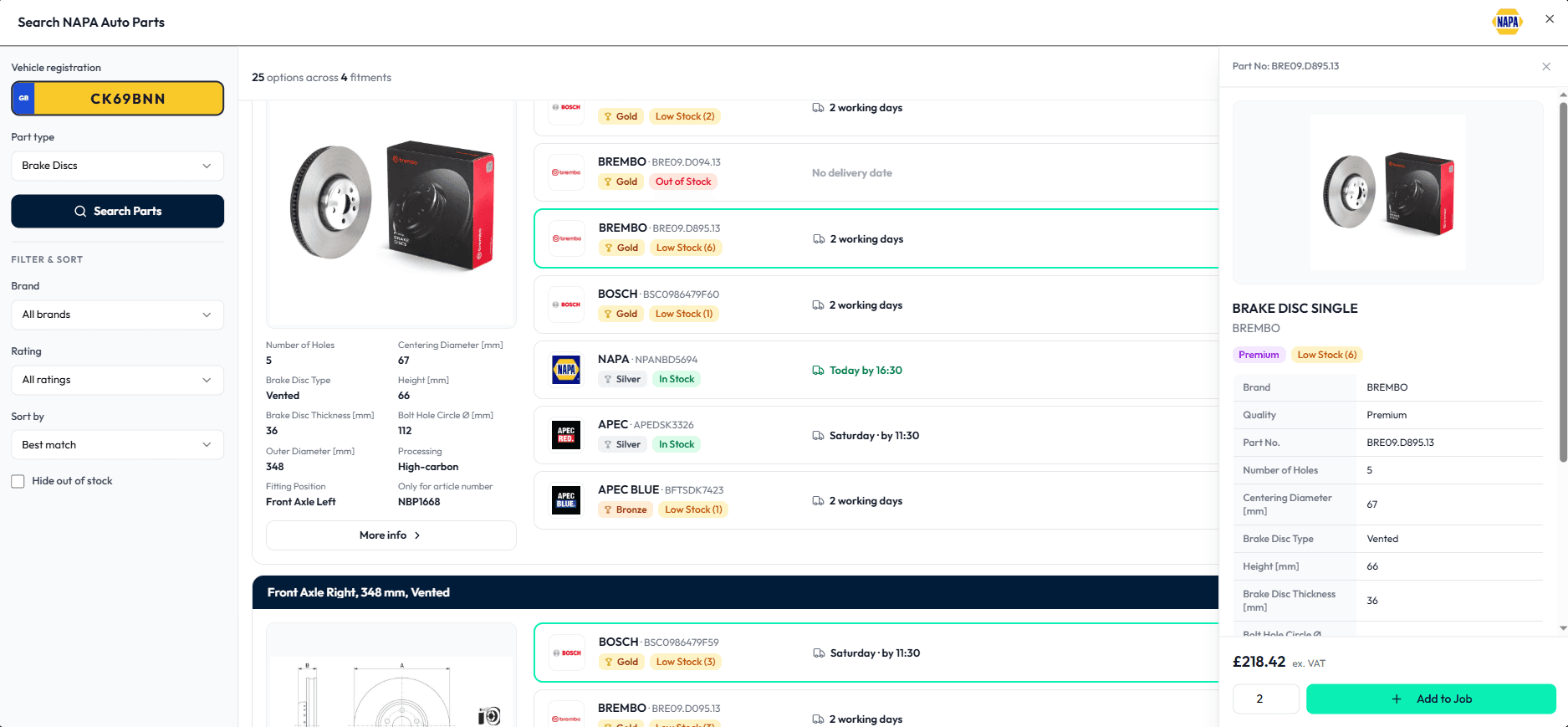Click the part details panel vertical scrollbar
1568x727 pixels.
point(1563,280)
